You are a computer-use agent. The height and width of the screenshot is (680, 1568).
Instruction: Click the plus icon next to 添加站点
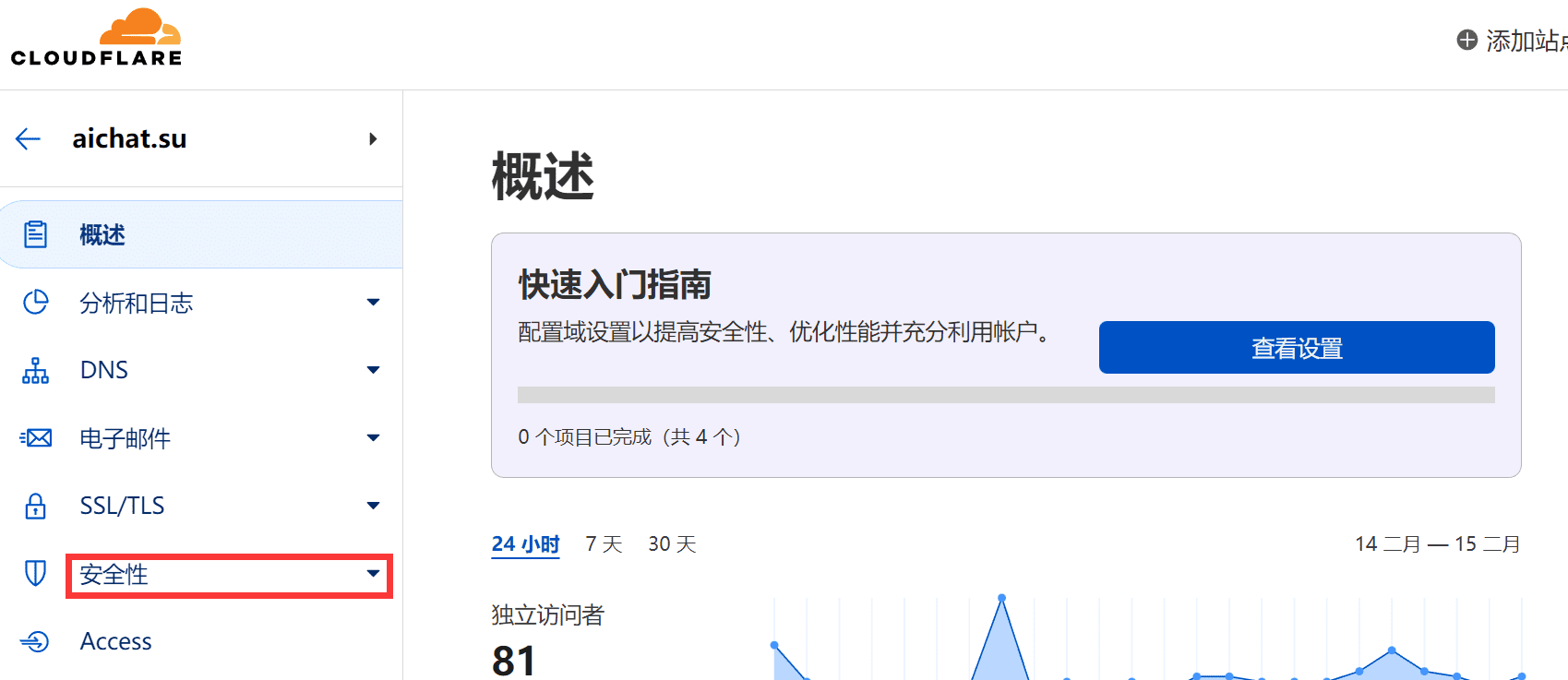coord(1466,40)
